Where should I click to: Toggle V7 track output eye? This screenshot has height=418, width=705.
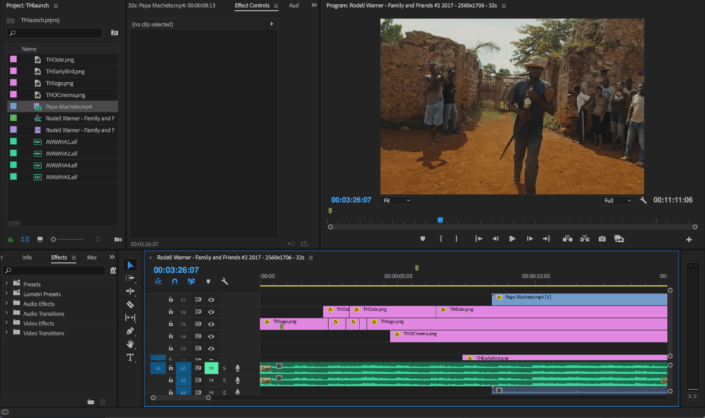[x=211, y=300]
